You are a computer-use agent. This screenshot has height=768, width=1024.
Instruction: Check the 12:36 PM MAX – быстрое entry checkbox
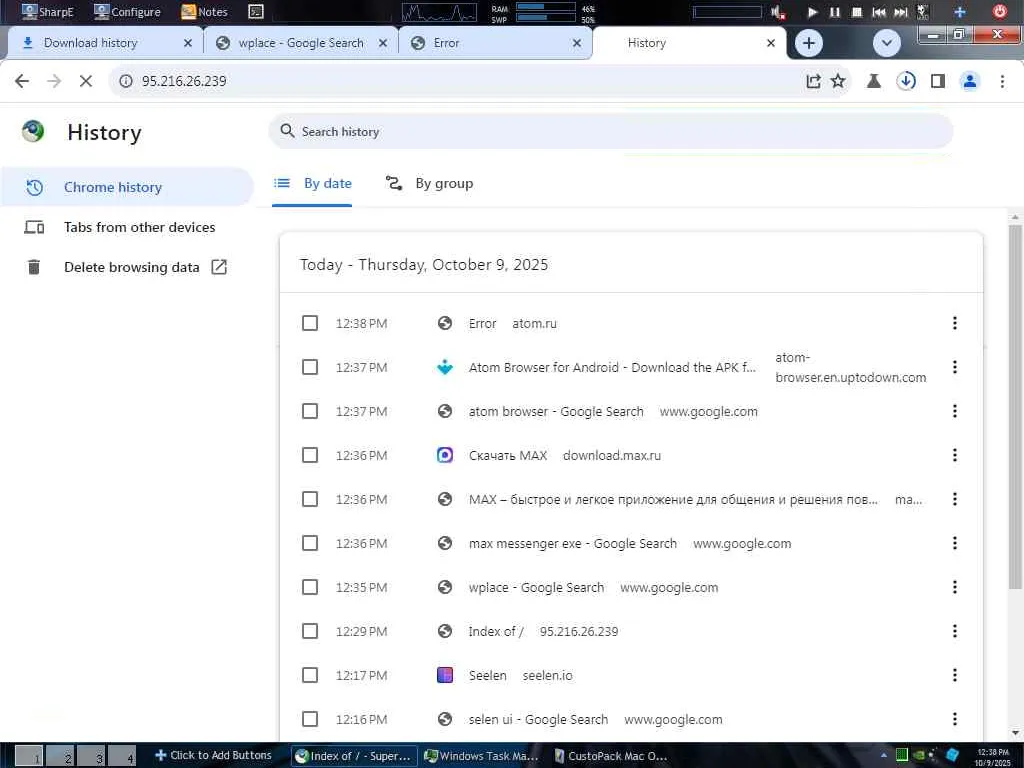[x=310, y=499]
